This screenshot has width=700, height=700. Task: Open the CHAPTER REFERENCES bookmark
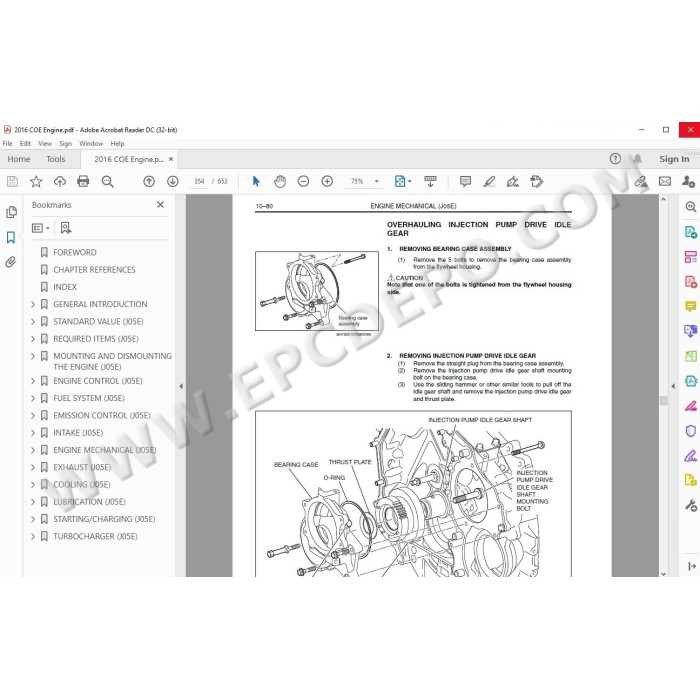point(94,270)
